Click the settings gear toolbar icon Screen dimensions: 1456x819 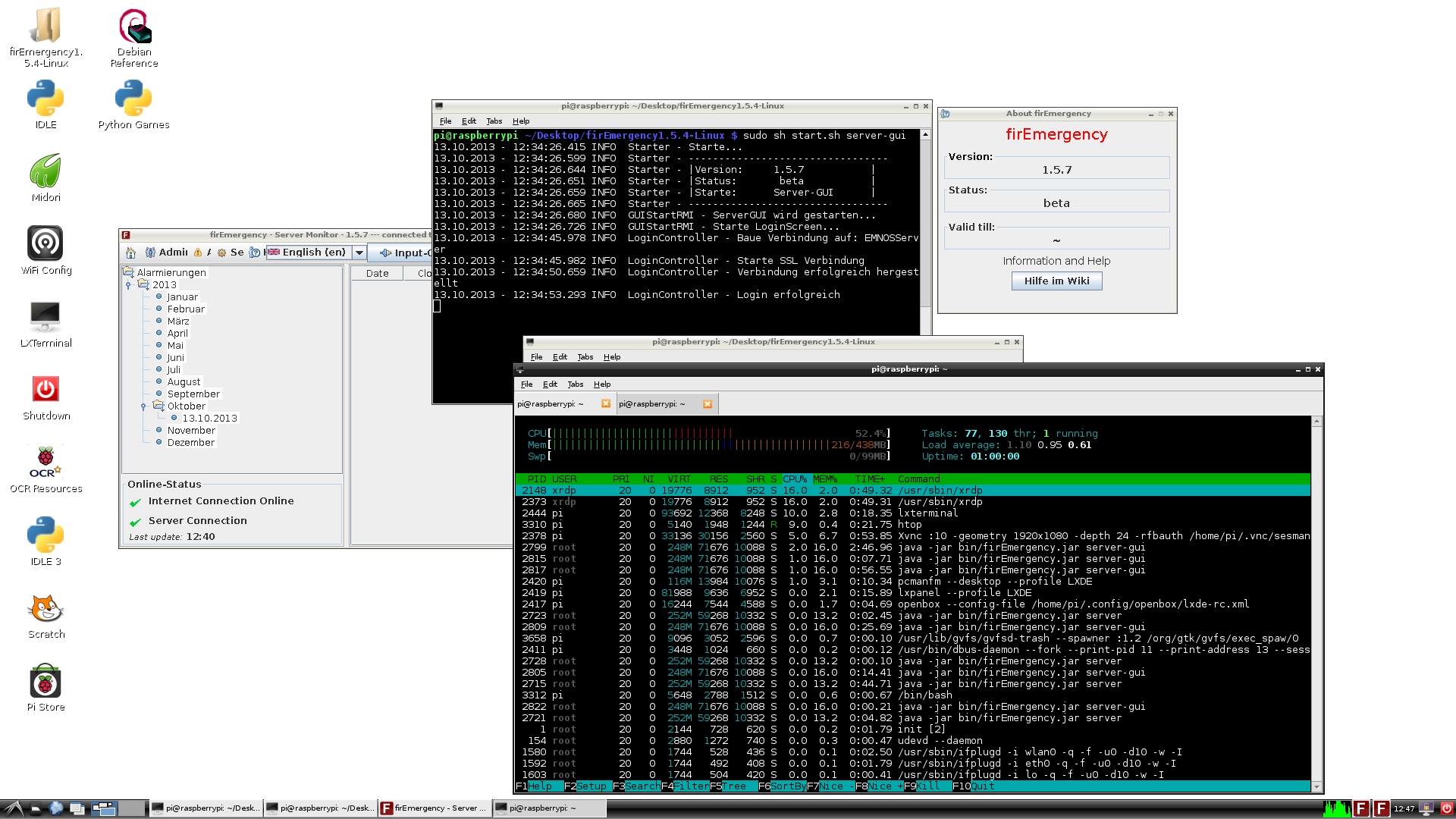[x=221, y=253]
